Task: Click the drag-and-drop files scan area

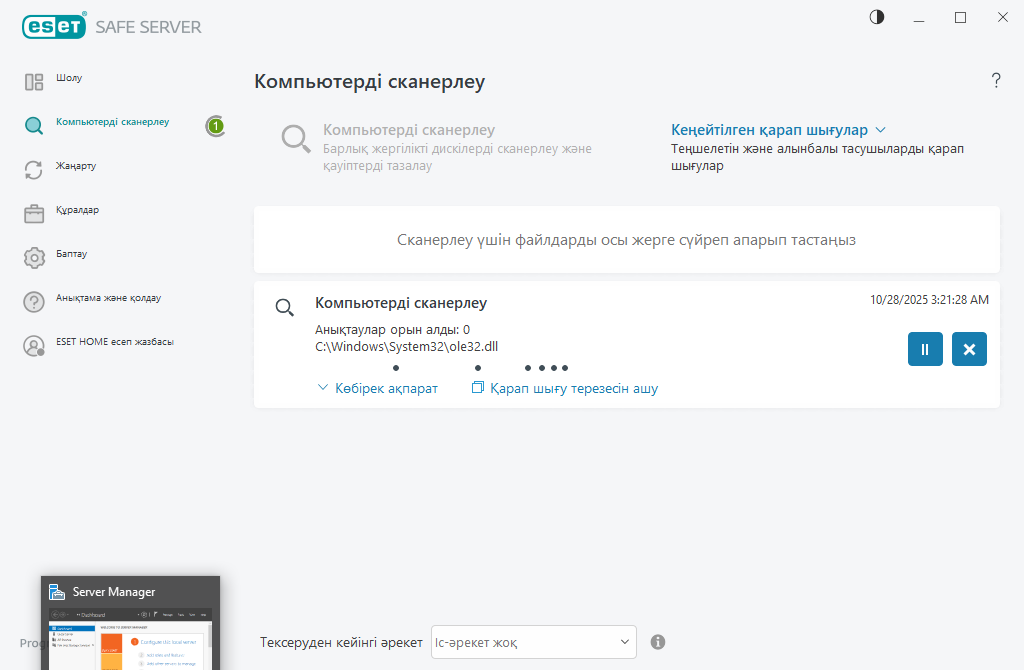Action: pos(626,240)
